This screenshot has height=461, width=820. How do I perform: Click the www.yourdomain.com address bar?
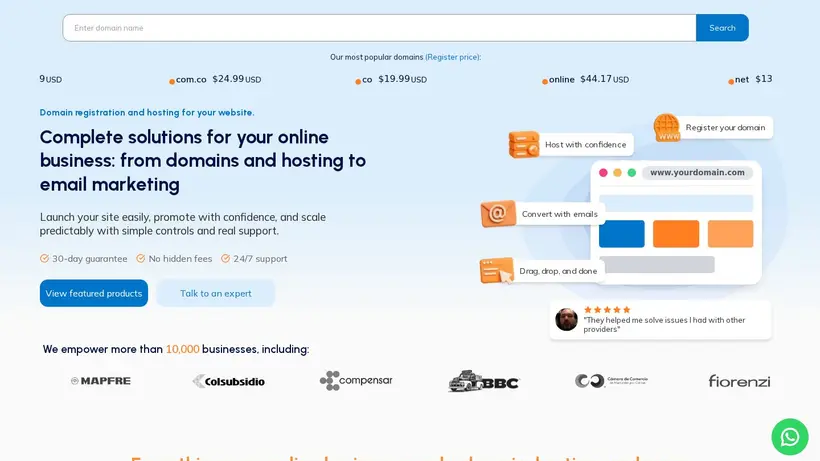[697, 172]
